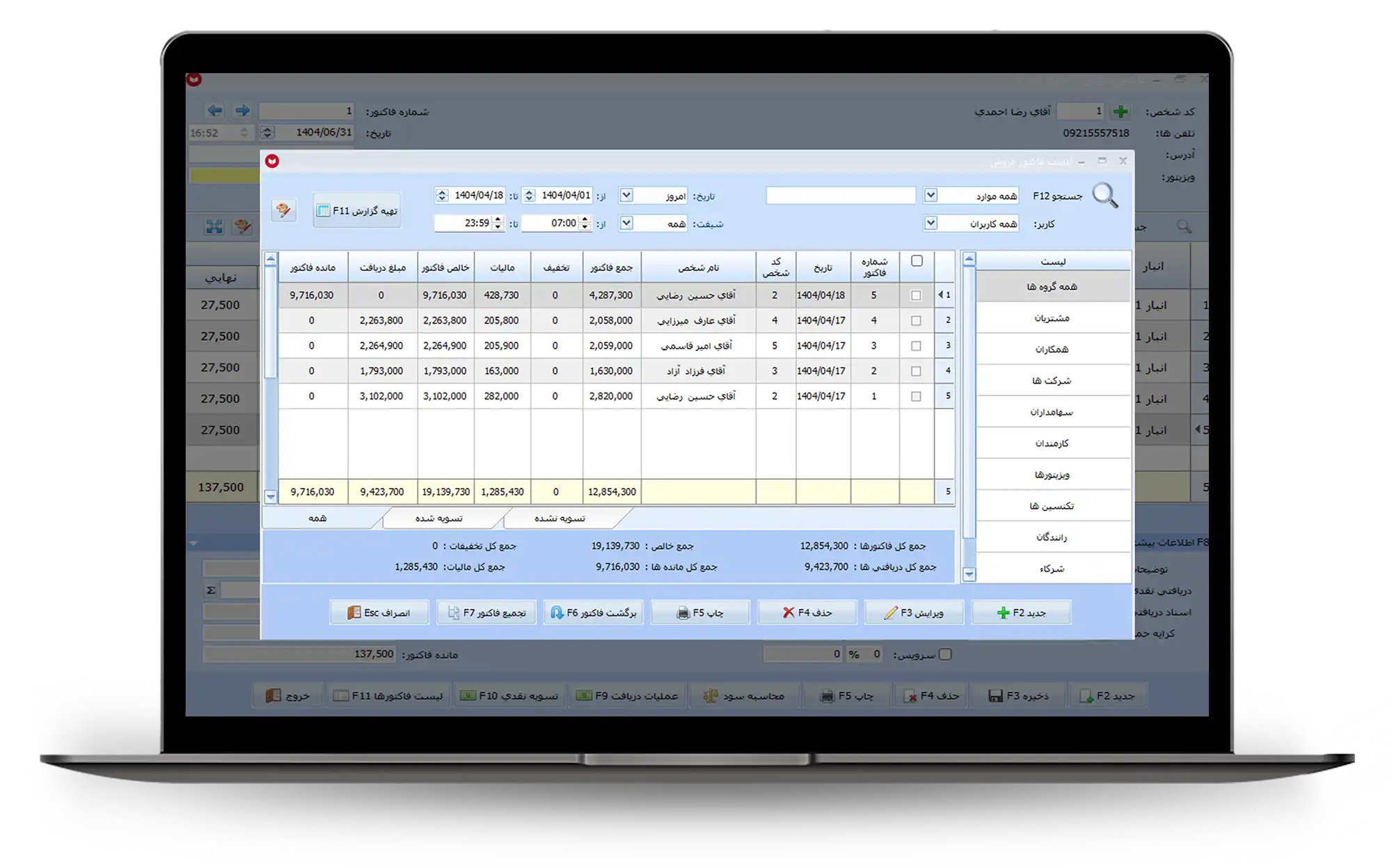Click the F3 edit button
The height and width of the screenshot is (868, 1392).
click(914, 613)
